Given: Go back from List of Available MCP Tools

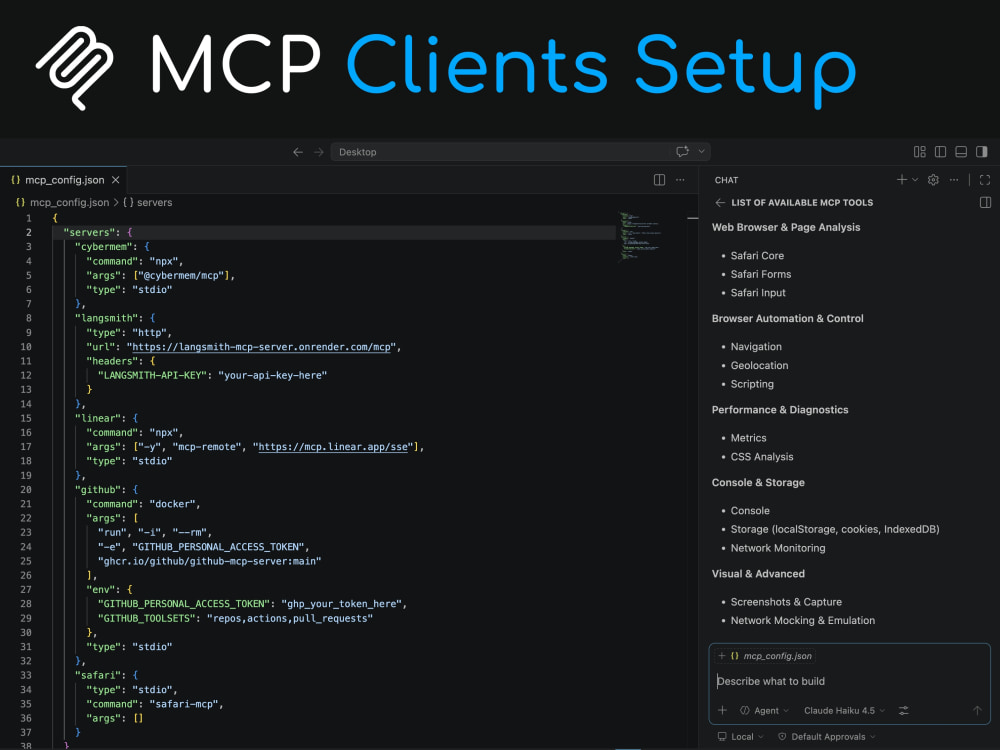Looking at the screenshot, I should (x=720, y=202).
